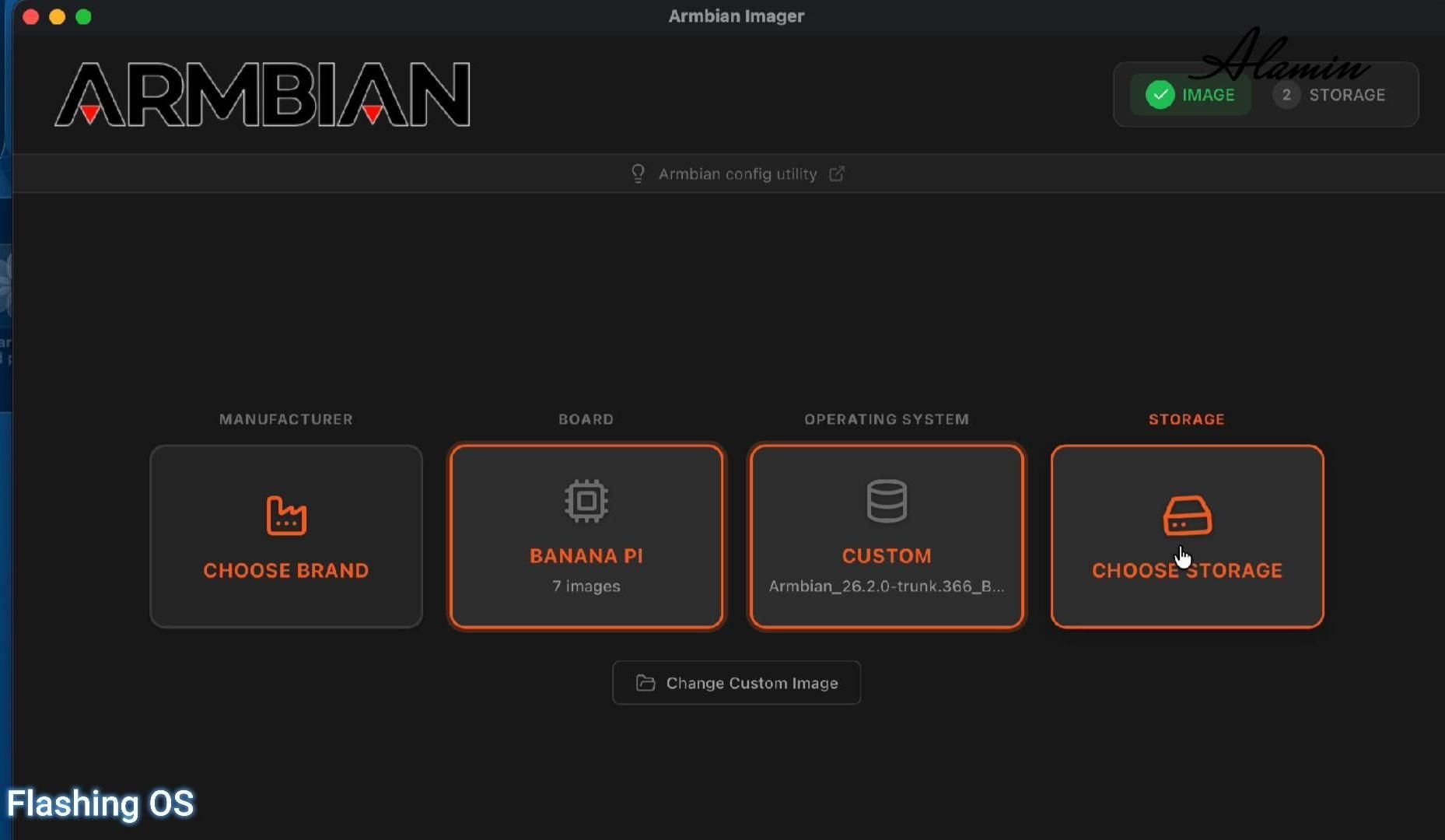Open the Custom operating system card
The height and width of the screenshot is (840, 1445).
[x=887, y=537]
